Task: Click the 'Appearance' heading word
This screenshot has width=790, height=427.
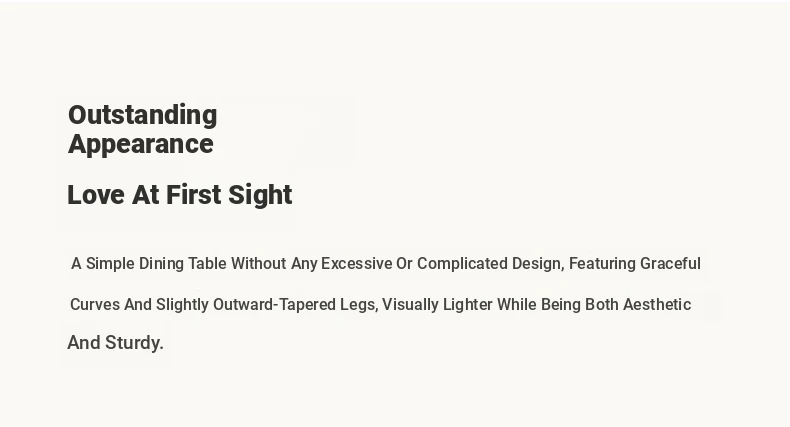Action: [x=141, y=145]
